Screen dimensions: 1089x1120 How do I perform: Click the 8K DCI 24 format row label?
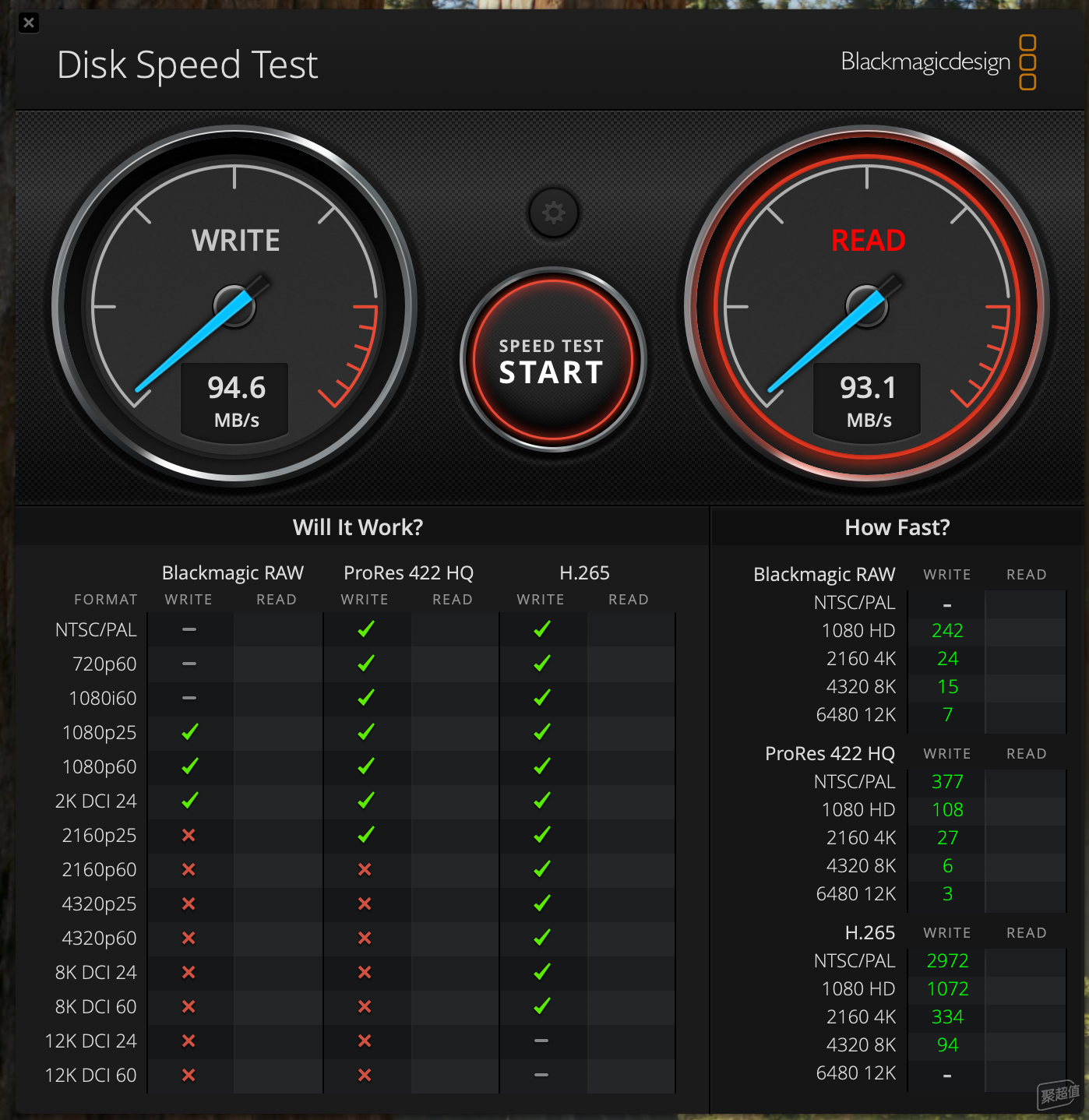click(x=96, y=973)
